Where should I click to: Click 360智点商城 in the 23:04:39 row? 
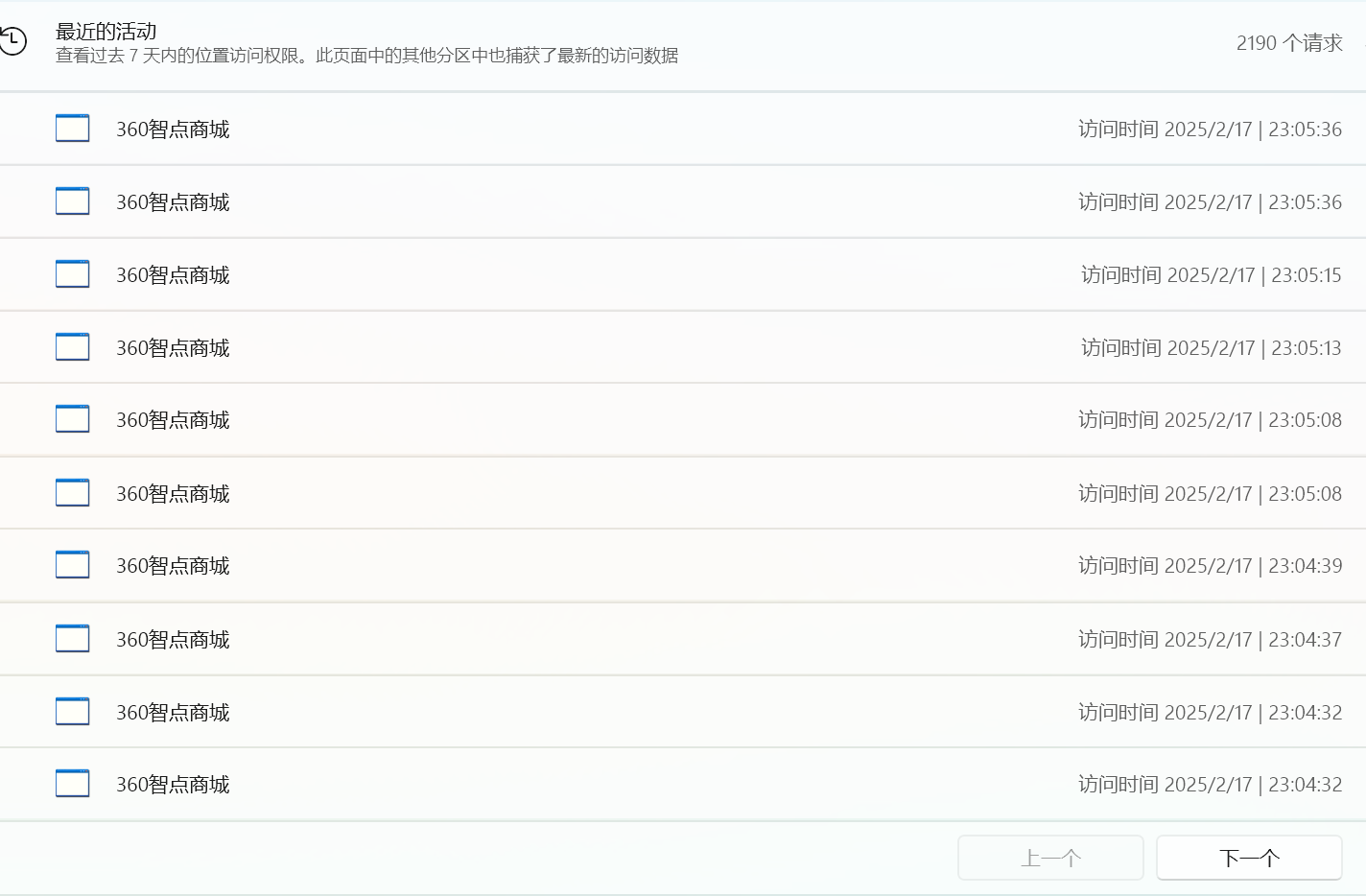pyautogui.click(x=174, y=566)
